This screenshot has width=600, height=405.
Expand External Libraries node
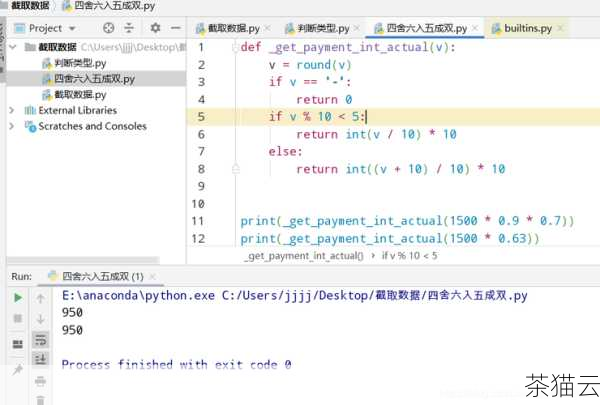(x=12, y=110)
